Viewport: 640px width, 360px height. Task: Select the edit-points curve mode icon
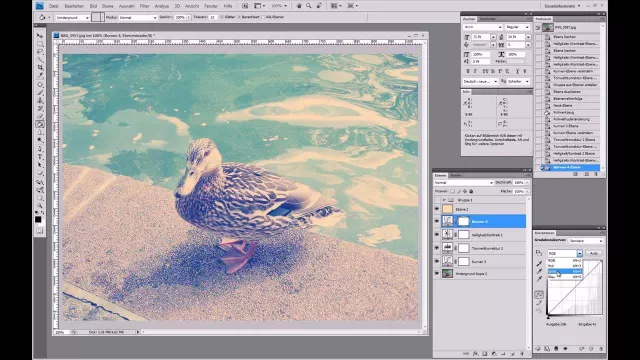click(x=539, y=295)
